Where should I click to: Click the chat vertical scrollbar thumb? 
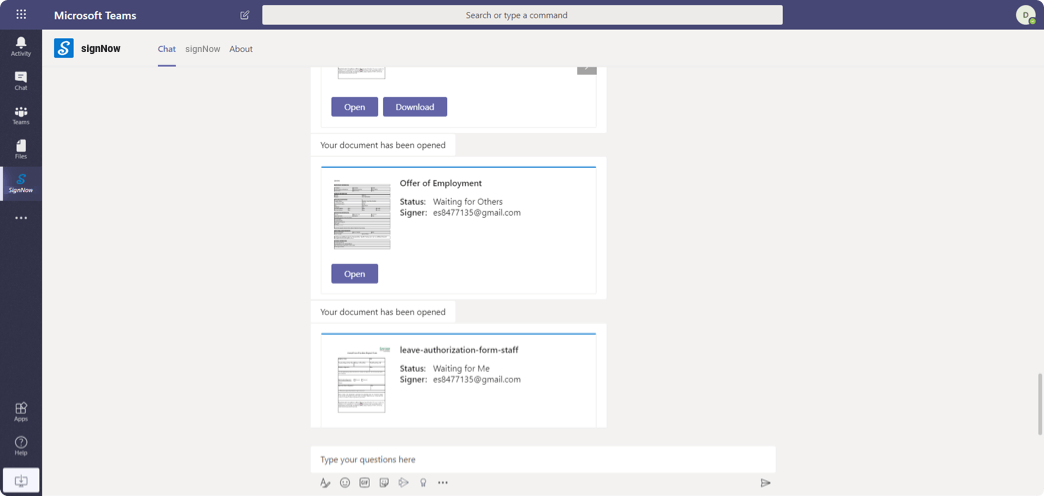tap(1039, 403)
